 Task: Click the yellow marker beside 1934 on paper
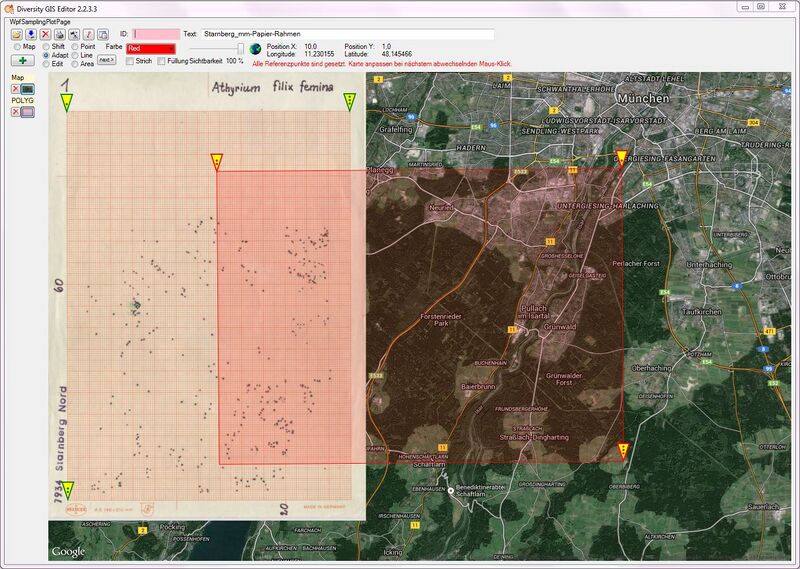pos(67,490)
